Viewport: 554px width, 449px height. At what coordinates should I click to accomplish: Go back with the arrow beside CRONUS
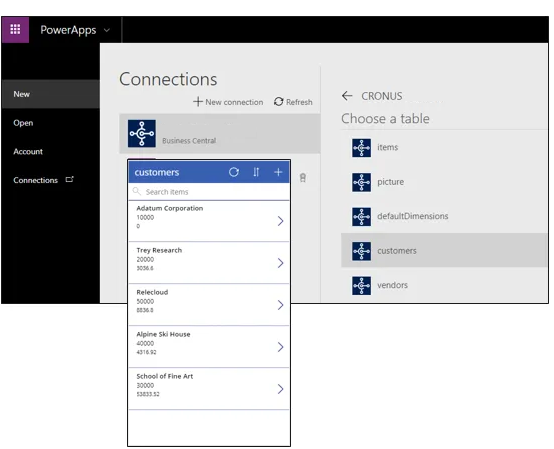347,96
